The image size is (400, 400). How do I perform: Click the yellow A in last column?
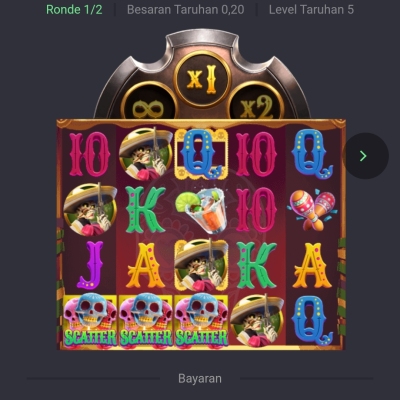click(312, 265)
